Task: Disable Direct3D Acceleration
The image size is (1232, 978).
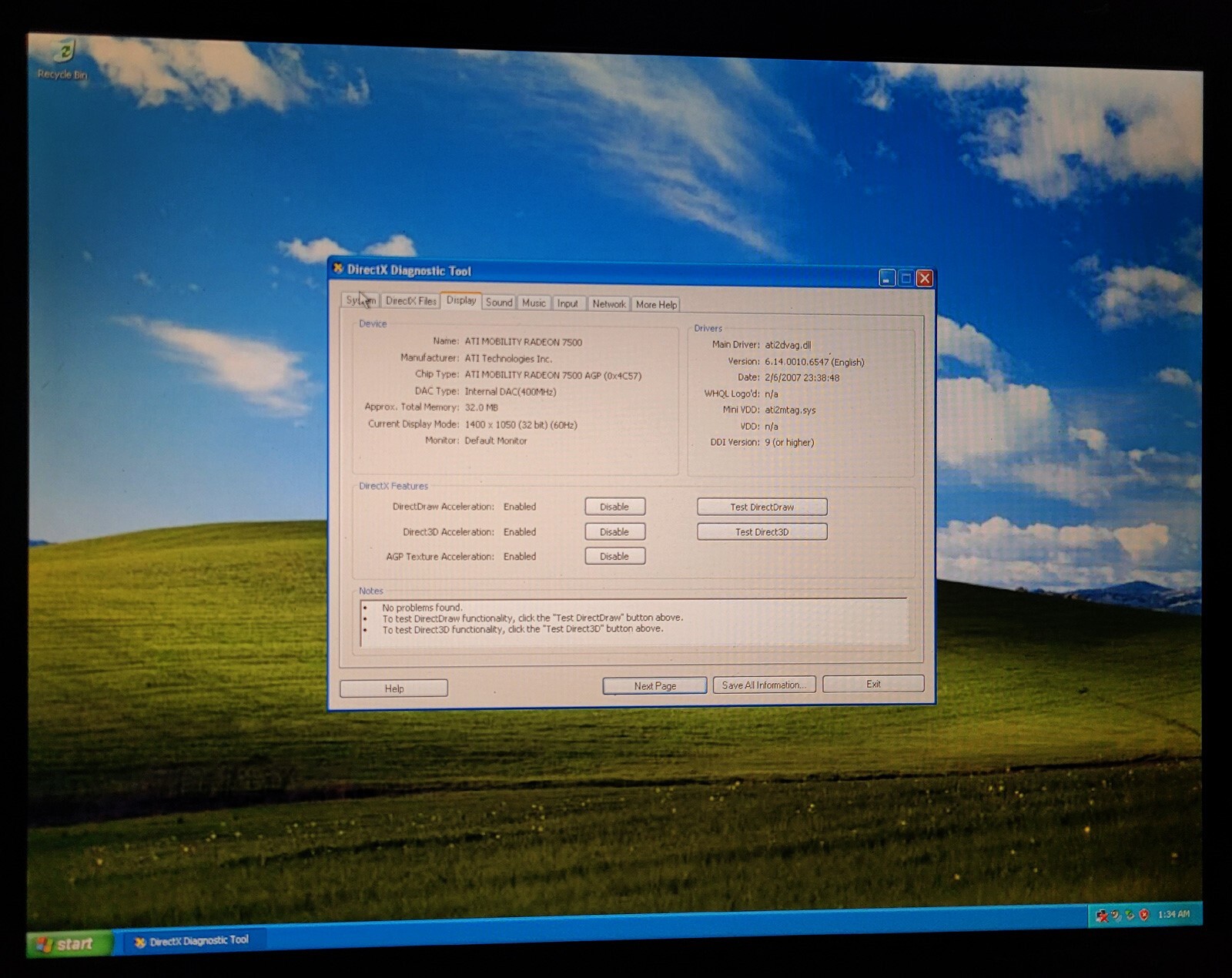Action: tap(614, 531)
